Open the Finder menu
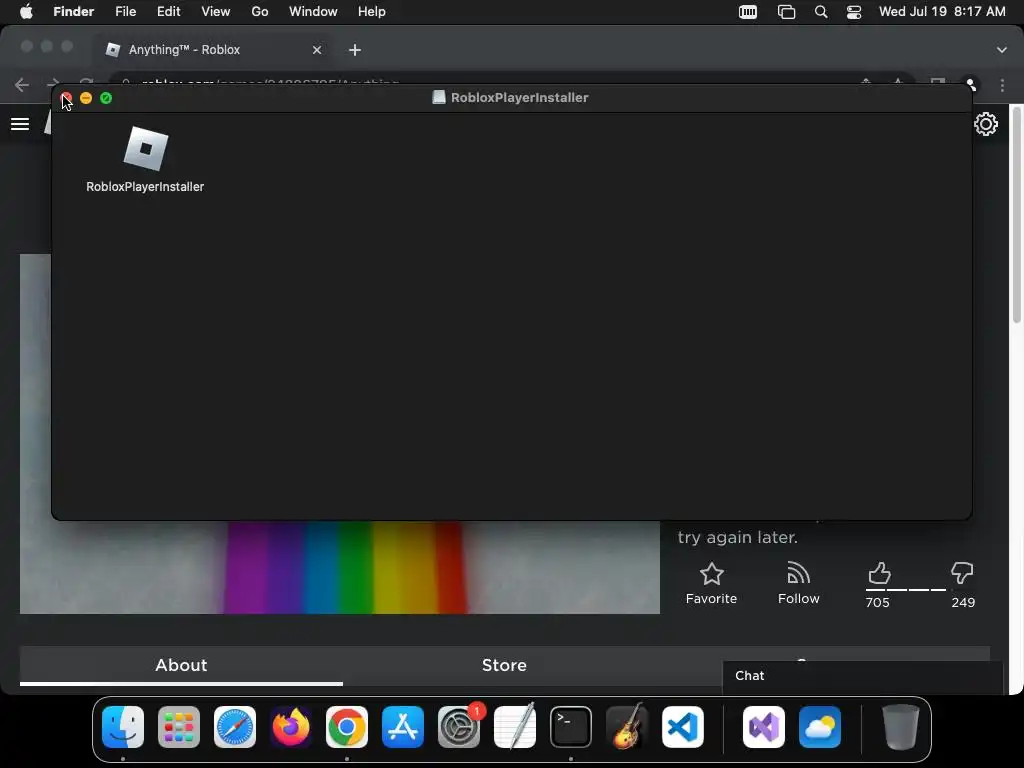The height and width of the screenshot is (768, 1024). pos(73,12)
